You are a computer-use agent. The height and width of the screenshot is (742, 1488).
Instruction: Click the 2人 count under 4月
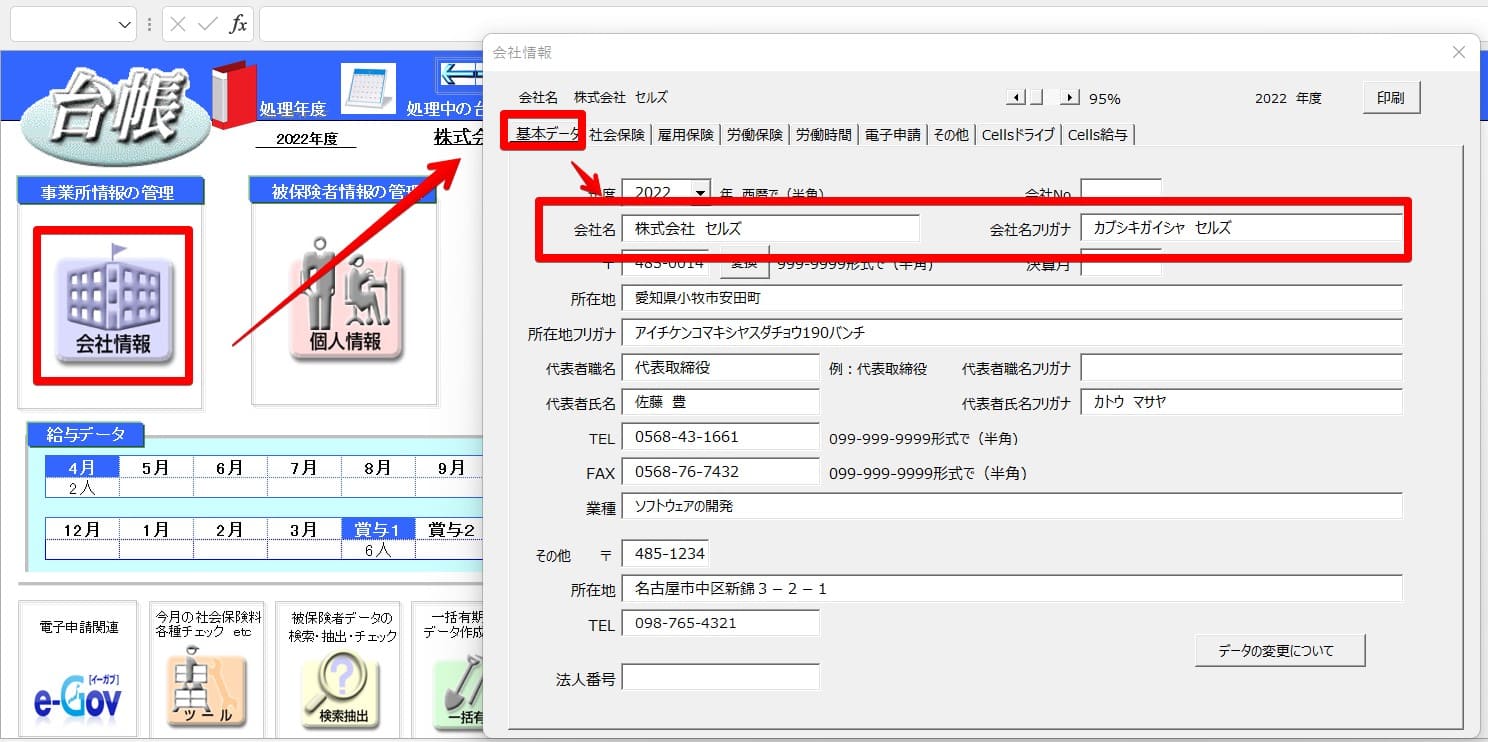pos(82,488)
